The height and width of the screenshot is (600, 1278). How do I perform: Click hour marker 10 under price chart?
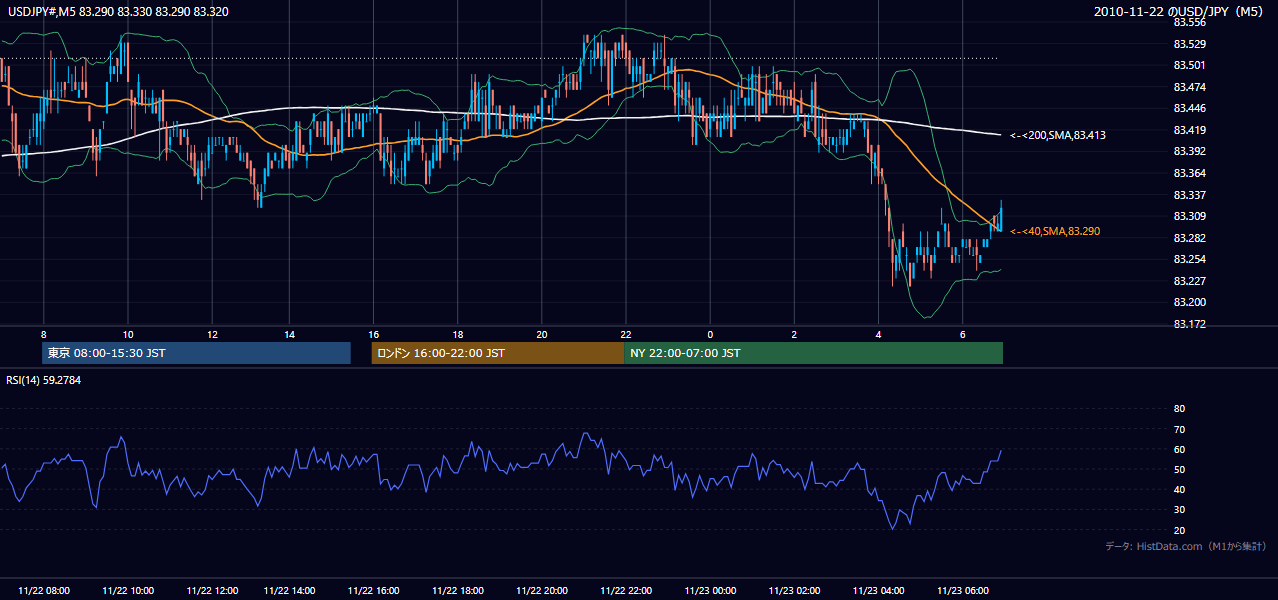click(128, 334)
